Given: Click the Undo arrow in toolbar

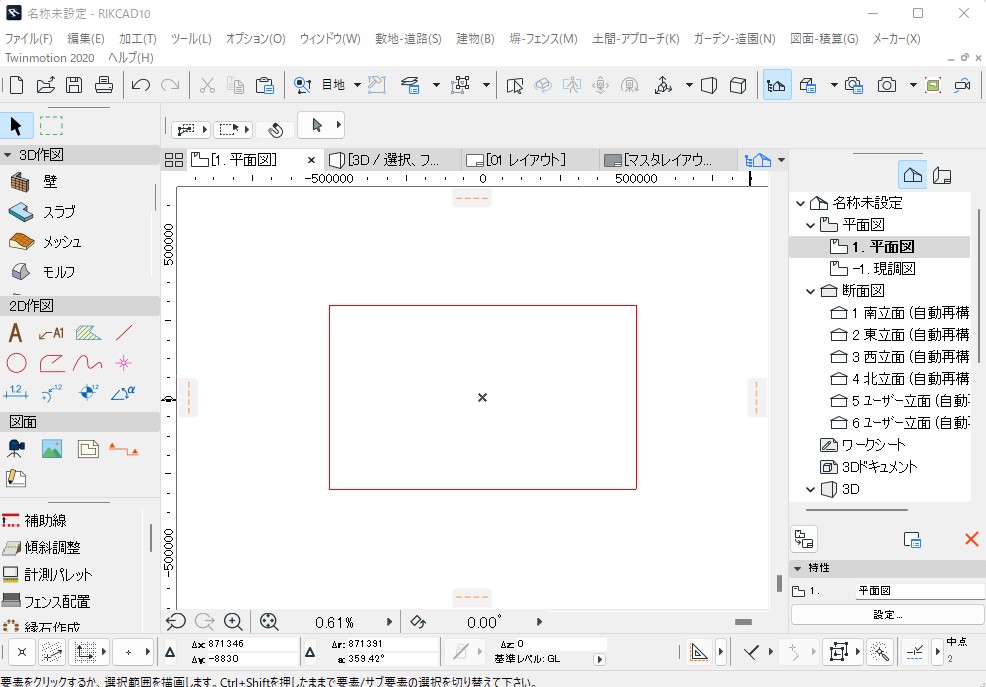Looking at the screenshot, I should click(x=141, y=86).
